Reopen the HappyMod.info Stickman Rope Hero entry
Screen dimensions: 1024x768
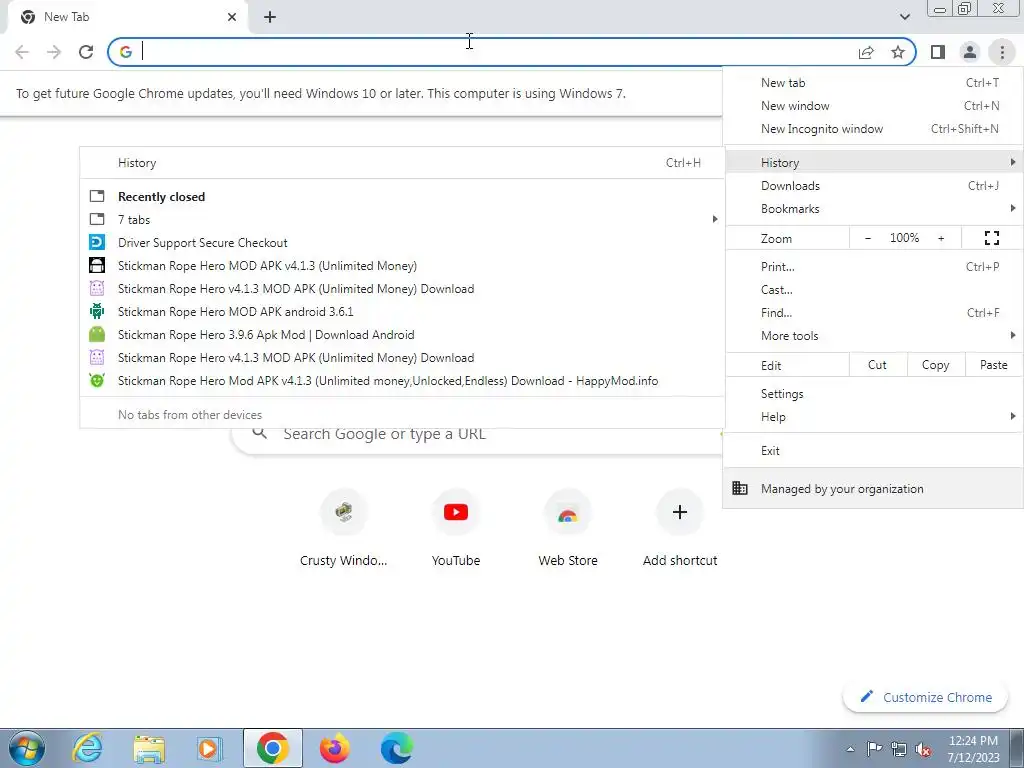click(x=402, y=381)
